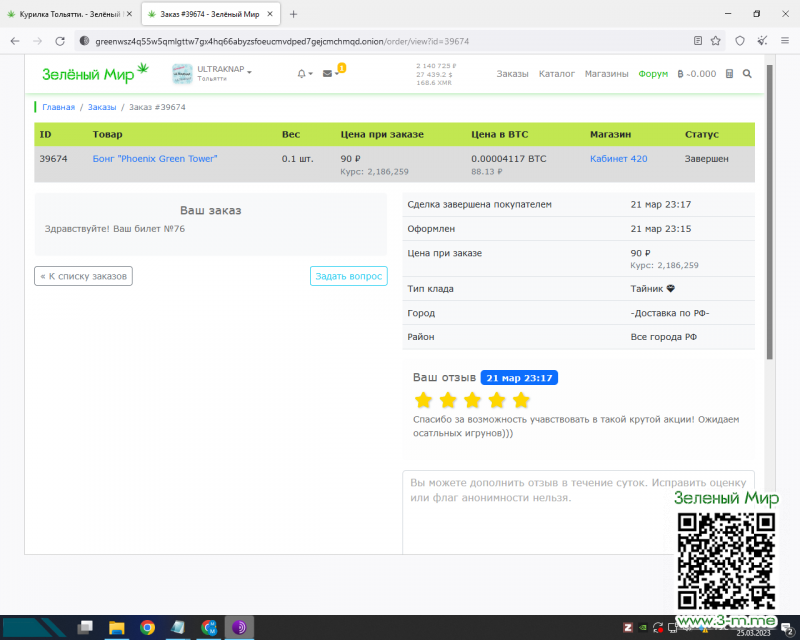
Task: Open the browser hamburger menu
Action: tap(785, 41)
